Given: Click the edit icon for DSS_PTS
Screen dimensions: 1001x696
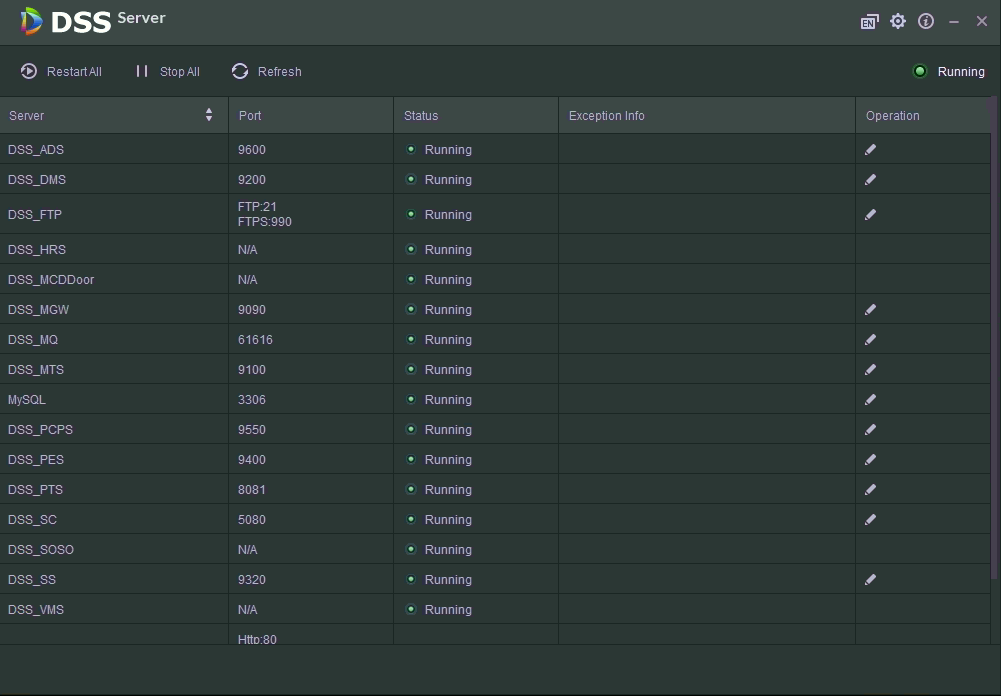Looking at the screenshot, I should [x=870, y=490].
